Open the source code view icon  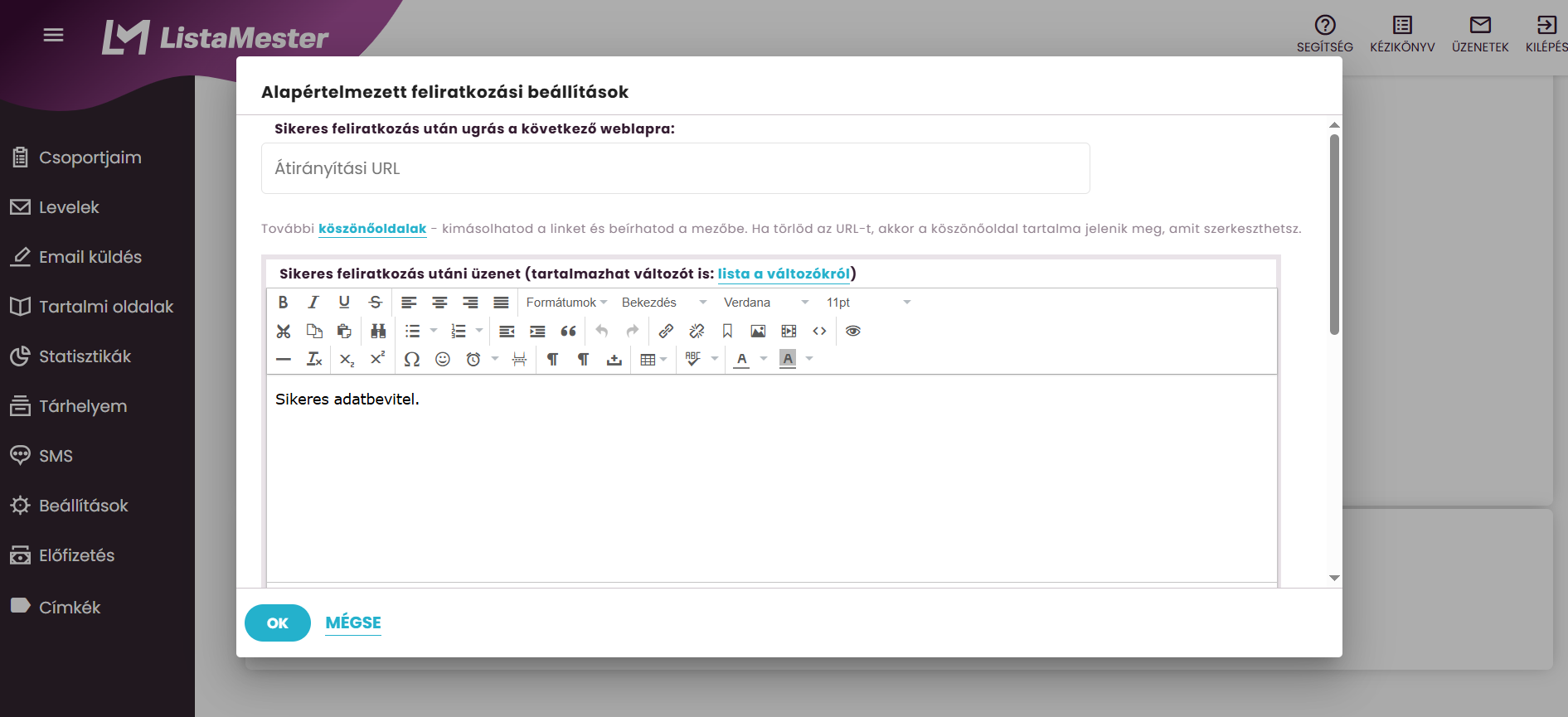click(x=819, y=331)
